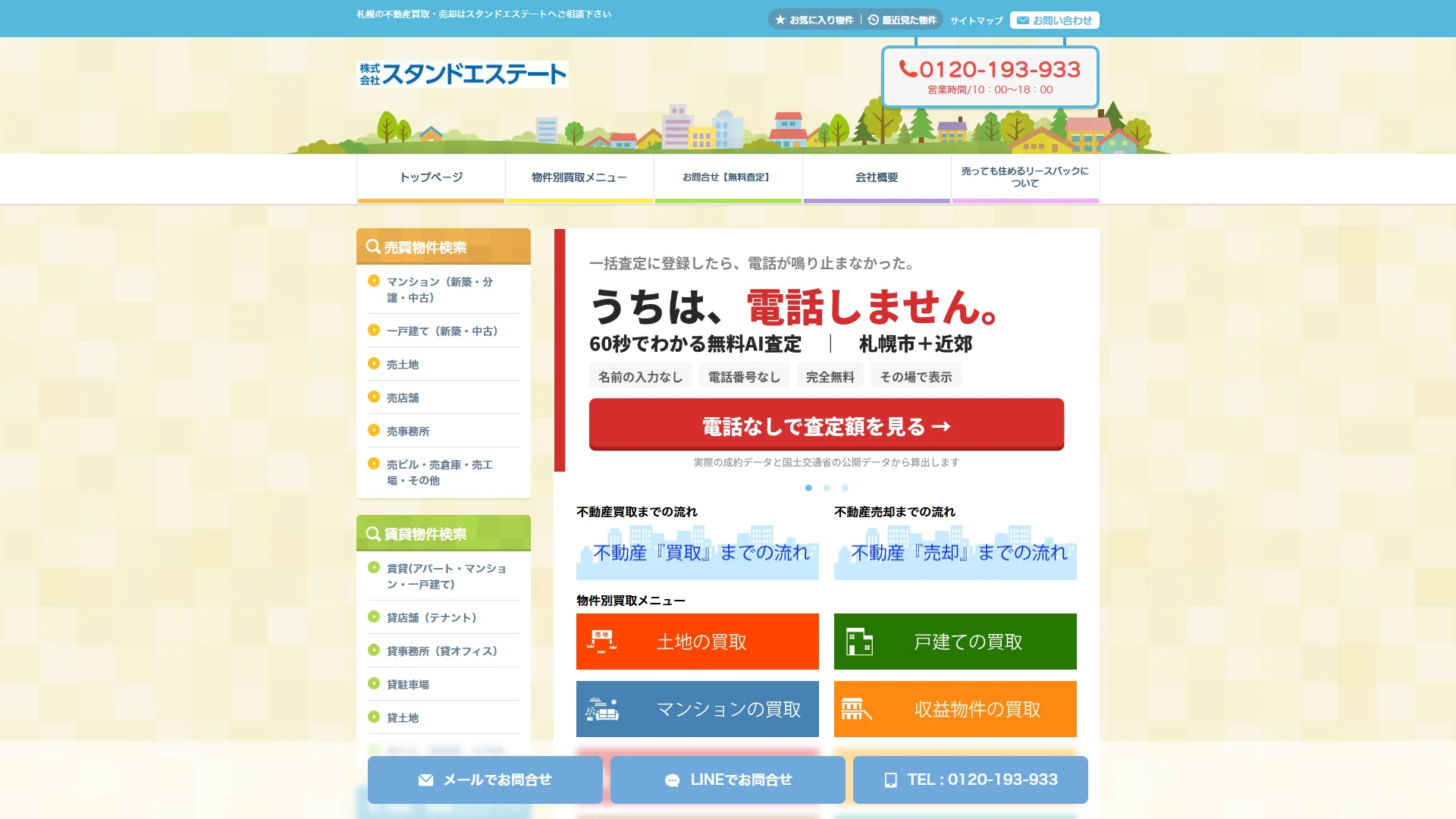1456x819 pixels.
Task: Open the サイトマップ link
Action: [x=977, y=20]
